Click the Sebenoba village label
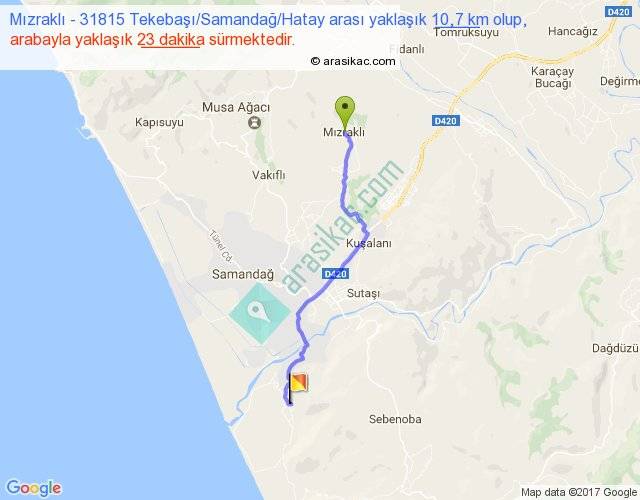Viewport: 640px width, 500px height. point(395,419)
